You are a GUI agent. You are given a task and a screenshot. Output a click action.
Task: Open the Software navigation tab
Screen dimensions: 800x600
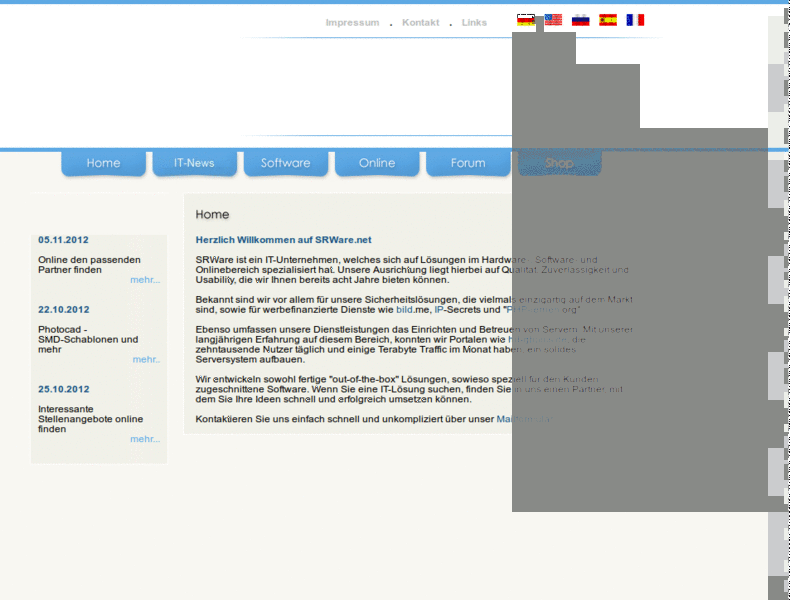point(286,163)
